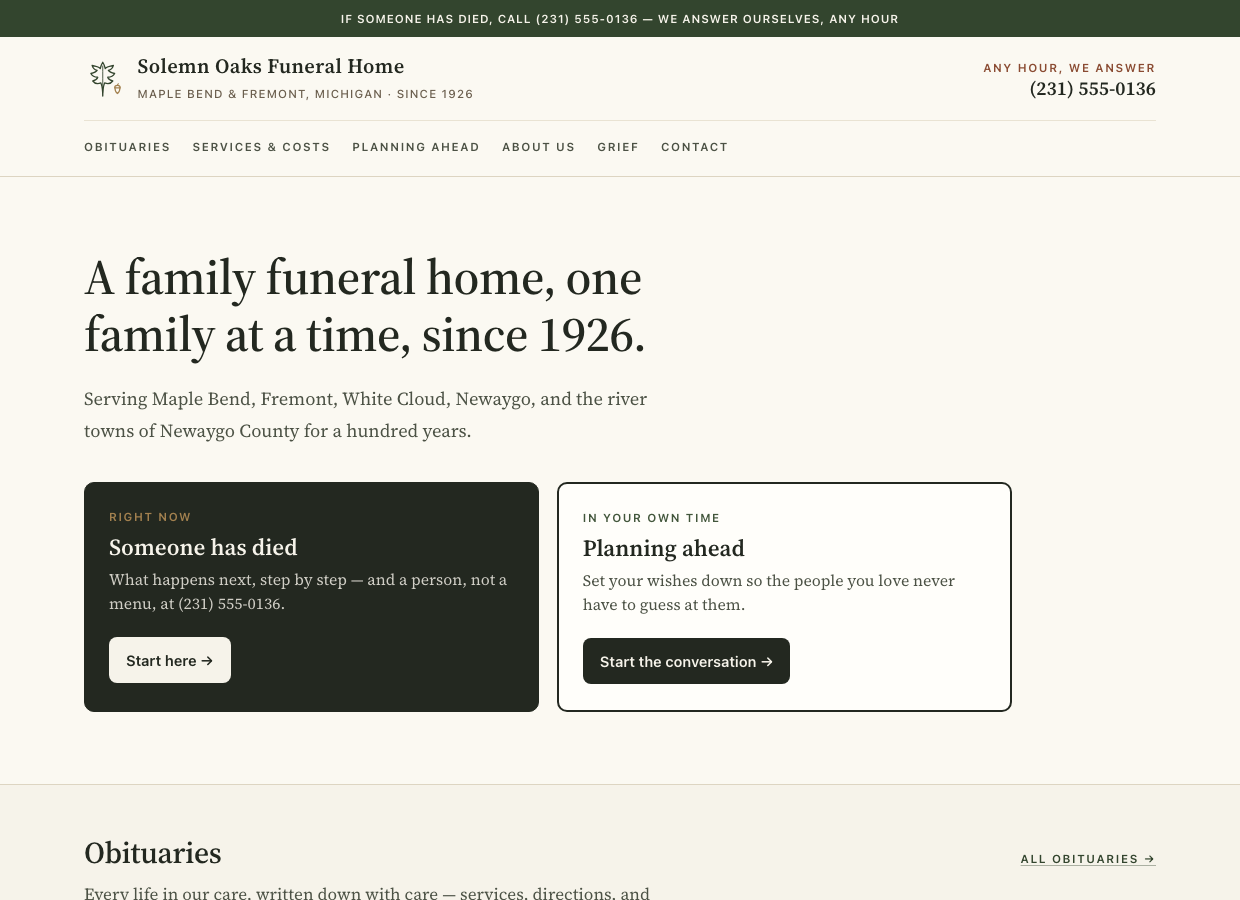The height and width of the screenshot is (900, 1240).
Task: Select Grief in the navigation bar
Action: pyautogui.click(x=618, y=147)
